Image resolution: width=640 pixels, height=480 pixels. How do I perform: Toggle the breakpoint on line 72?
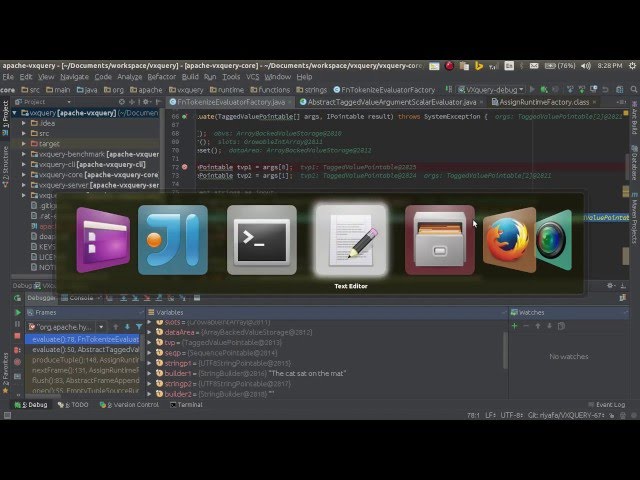coord(184,167)
